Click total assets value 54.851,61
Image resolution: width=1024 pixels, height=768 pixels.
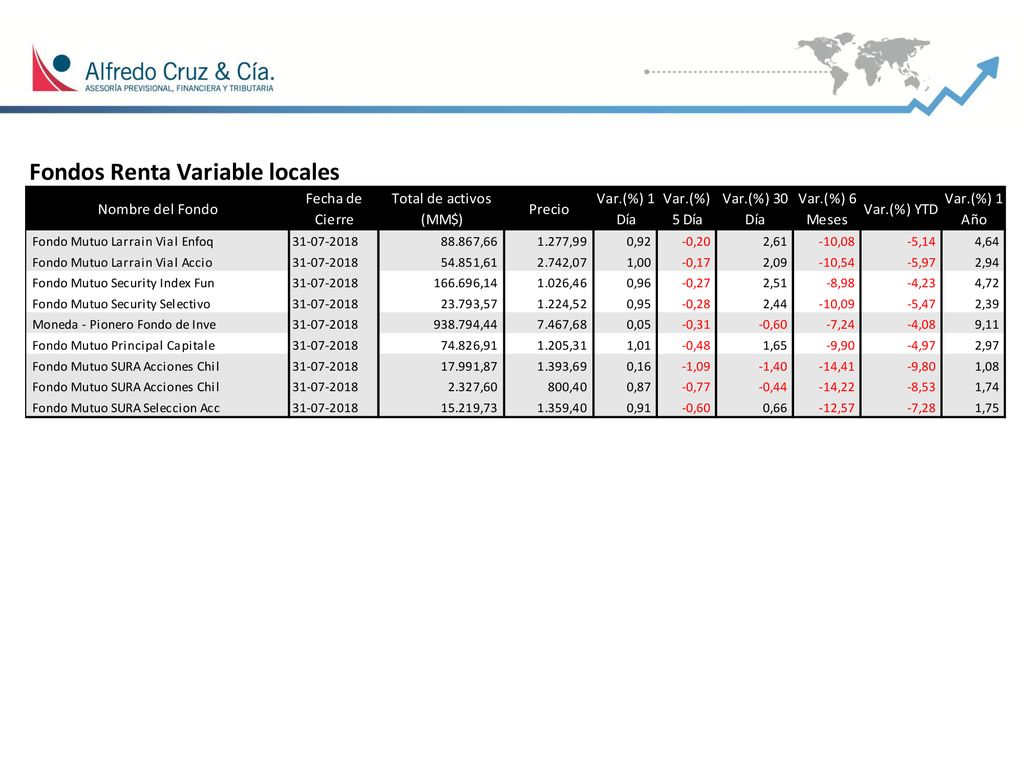468,263
